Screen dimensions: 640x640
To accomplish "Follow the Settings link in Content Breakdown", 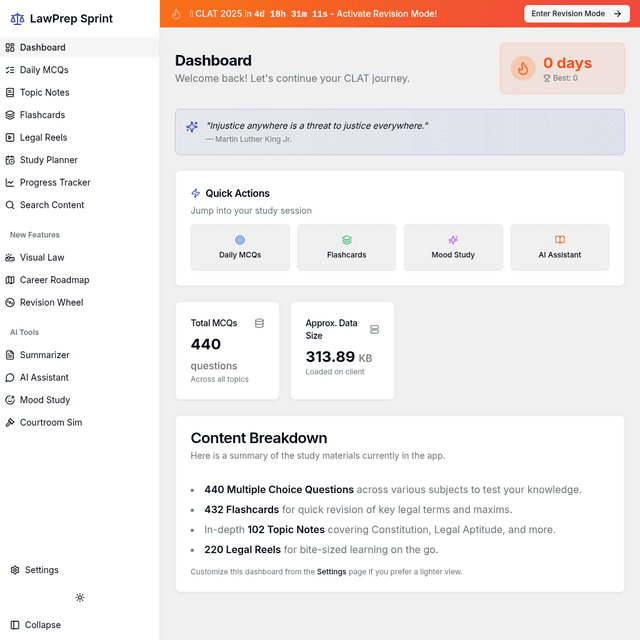I will 332,572.
